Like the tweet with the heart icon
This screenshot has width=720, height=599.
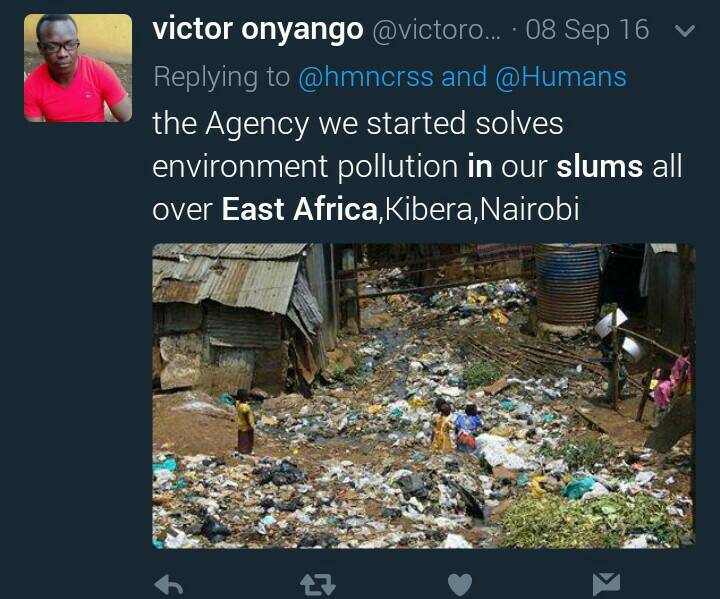(x=460, y=585)
